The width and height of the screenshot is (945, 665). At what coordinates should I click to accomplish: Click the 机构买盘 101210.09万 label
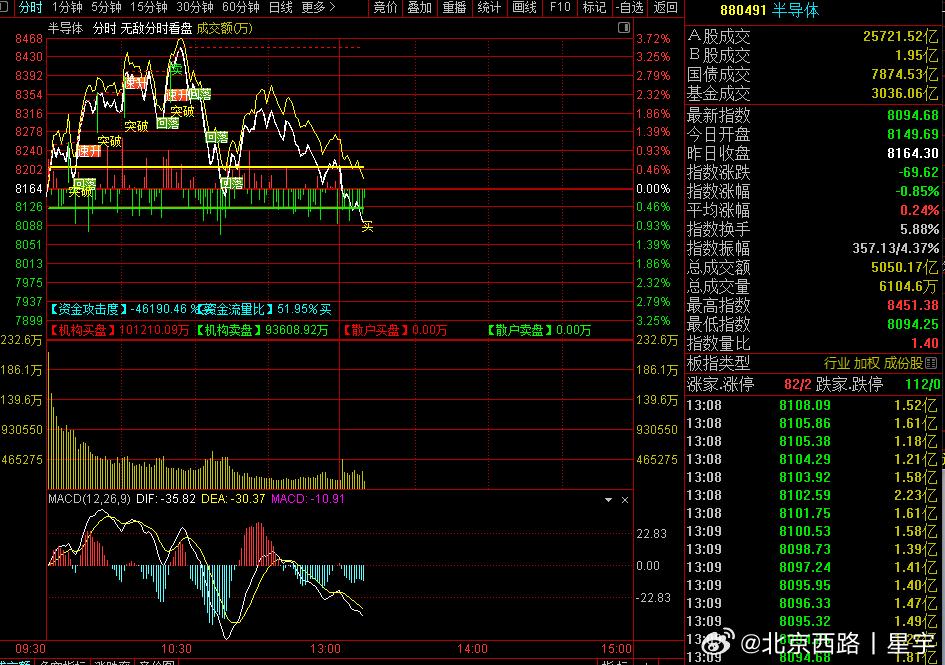click(119, 330)
